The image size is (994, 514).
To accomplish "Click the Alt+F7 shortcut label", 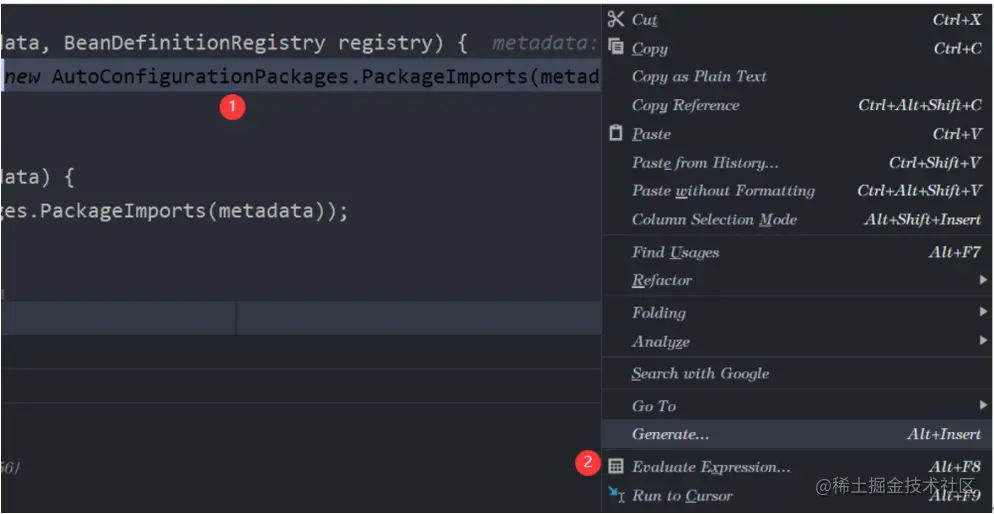I will (955, 253).
